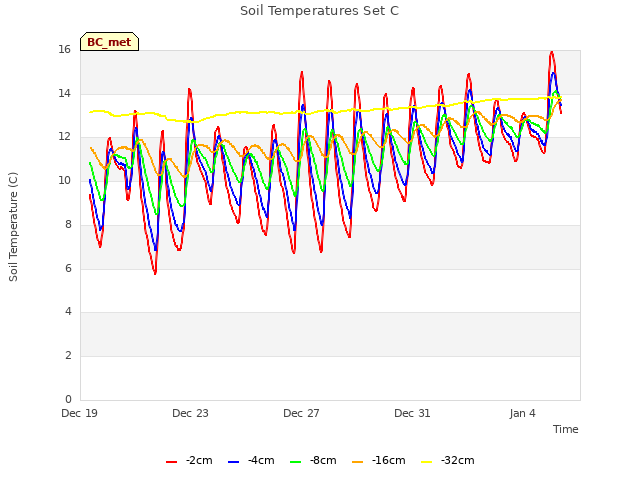Toggle the -8cm legend entry

click(313, 460)
